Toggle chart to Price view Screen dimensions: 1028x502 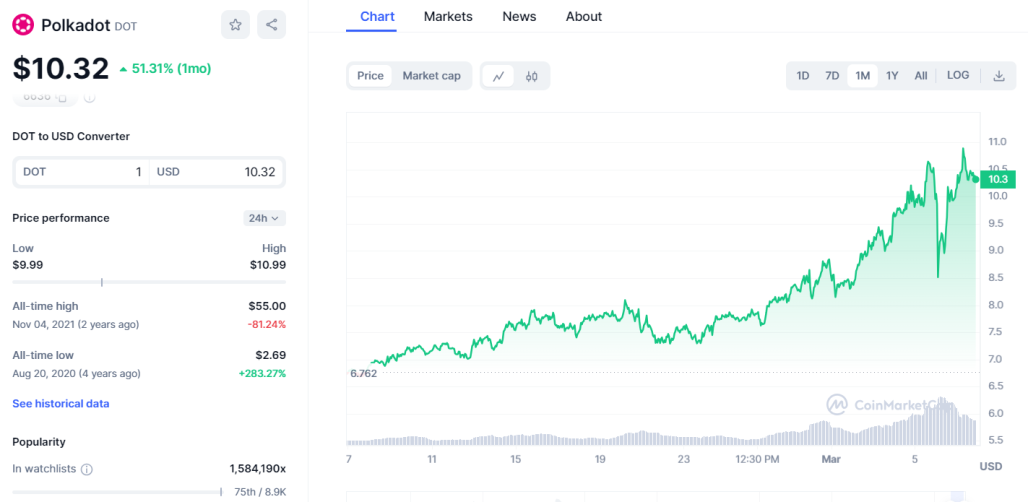(x=370, y=76)
